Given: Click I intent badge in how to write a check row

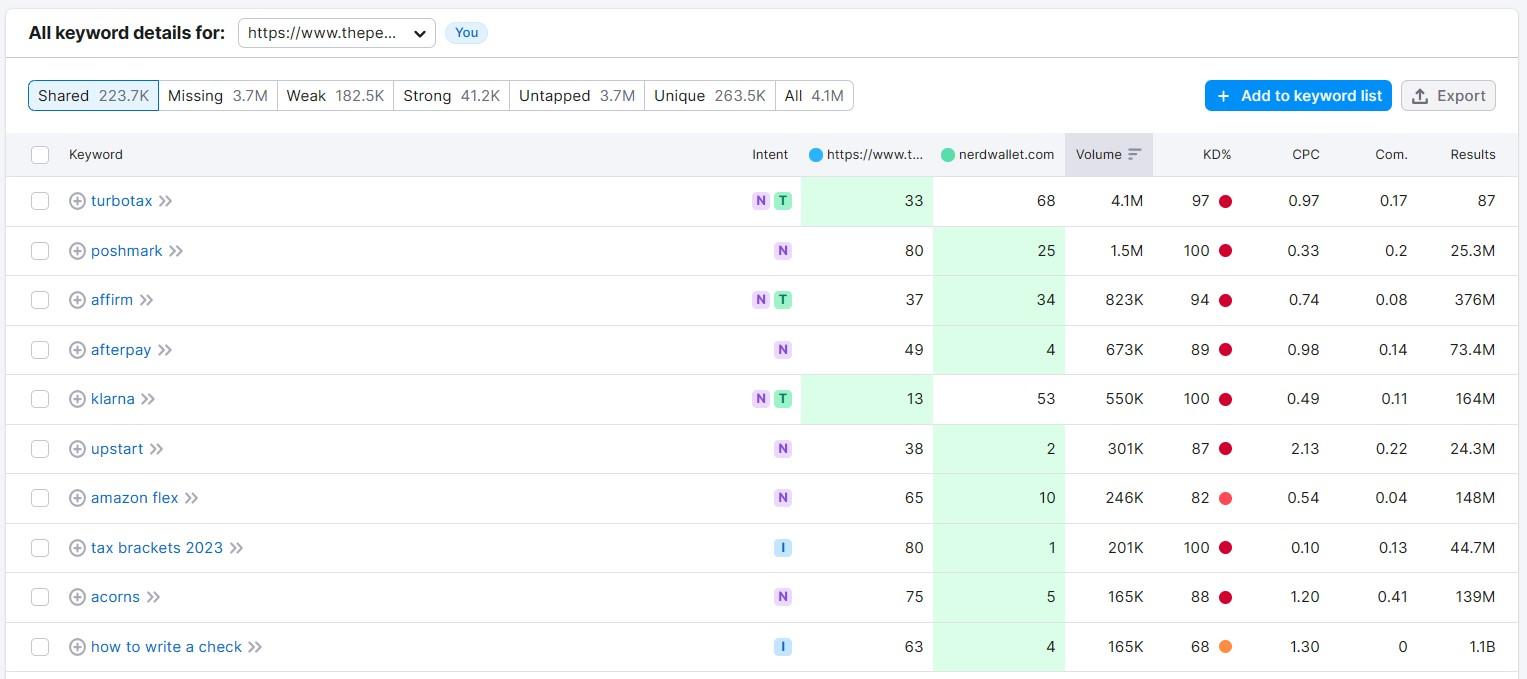Looking at the screenshot, I should (x=783, y=647).
